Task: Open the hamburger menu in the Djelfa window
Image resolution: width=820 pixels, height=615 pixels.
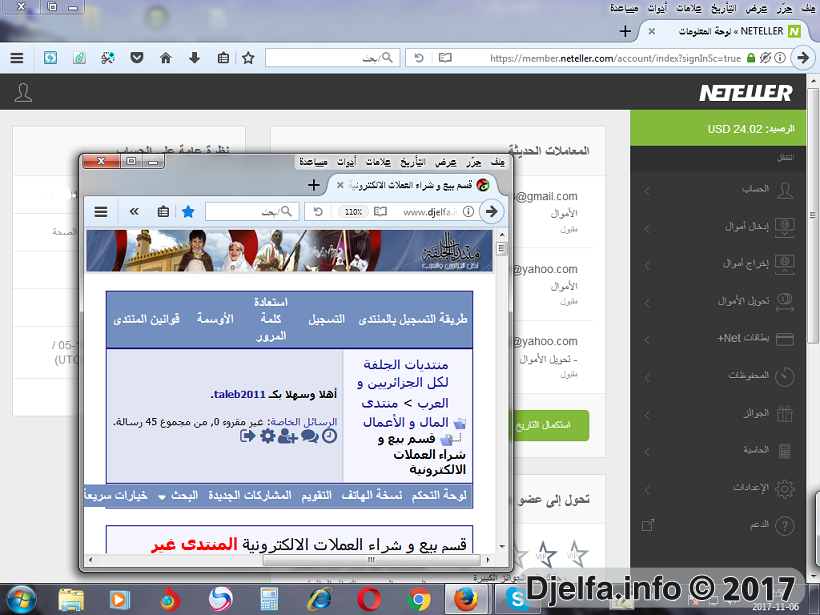Action: [x=101, y=211]
